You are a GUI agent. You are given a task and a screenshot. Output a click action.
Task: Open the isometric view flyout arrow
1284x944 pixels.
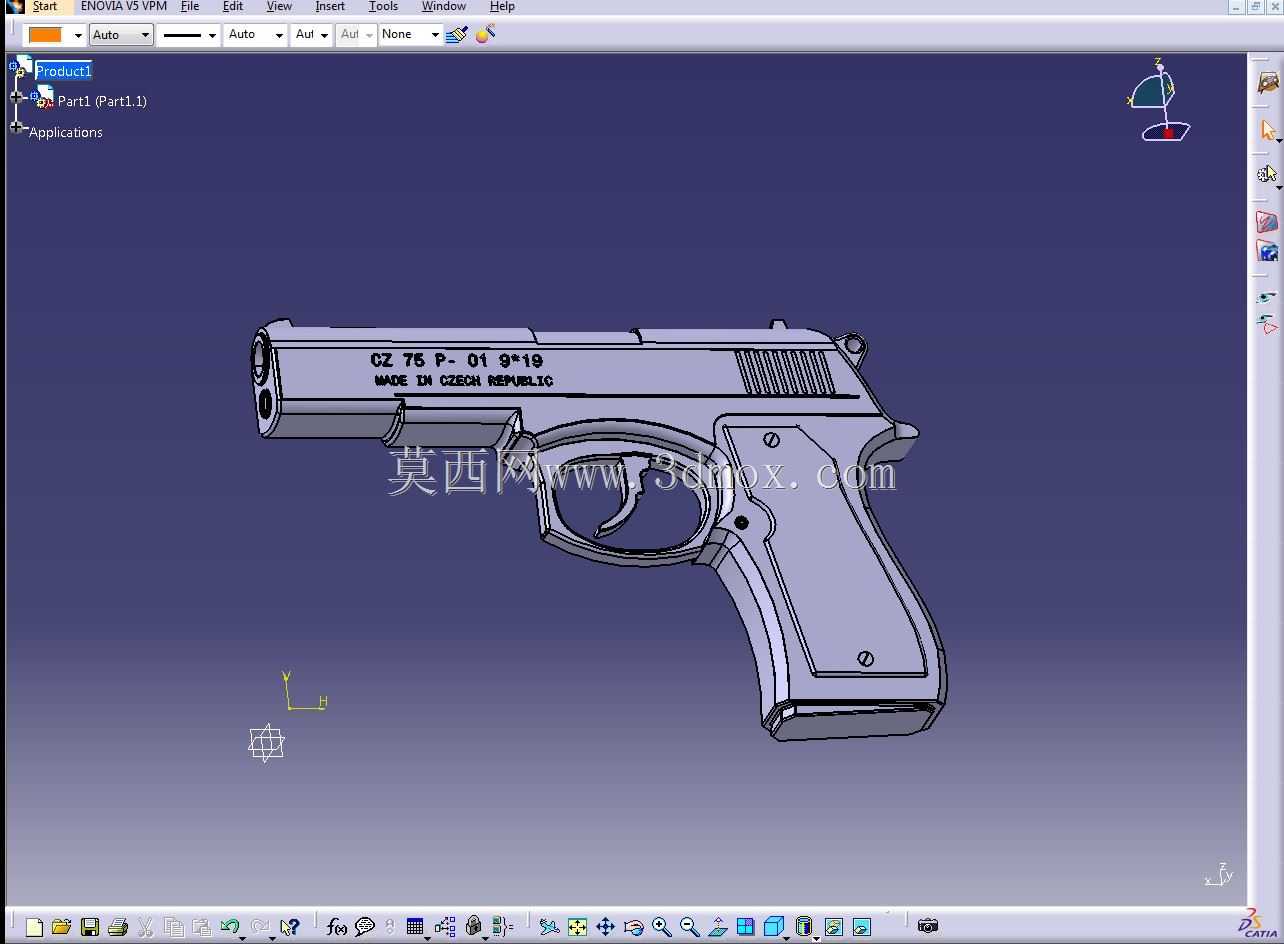pyautogui.click(x=786, y=939)
